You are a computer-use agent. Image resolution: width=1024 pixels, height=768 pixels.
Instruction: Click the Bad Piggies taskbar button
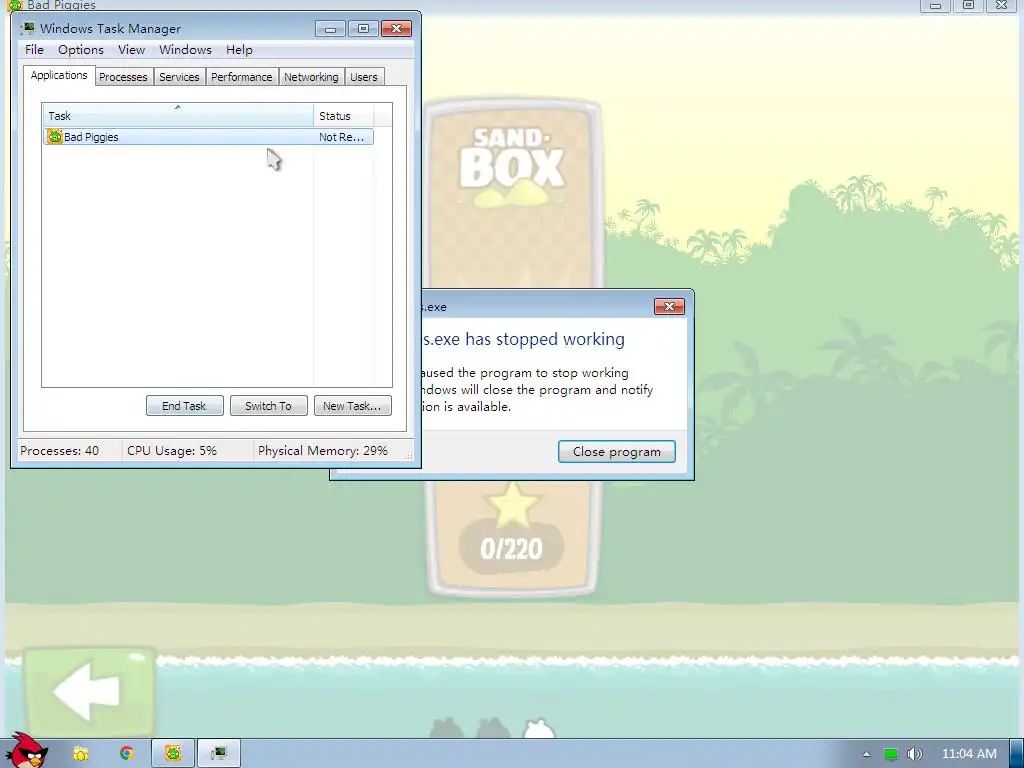(173, 754)
